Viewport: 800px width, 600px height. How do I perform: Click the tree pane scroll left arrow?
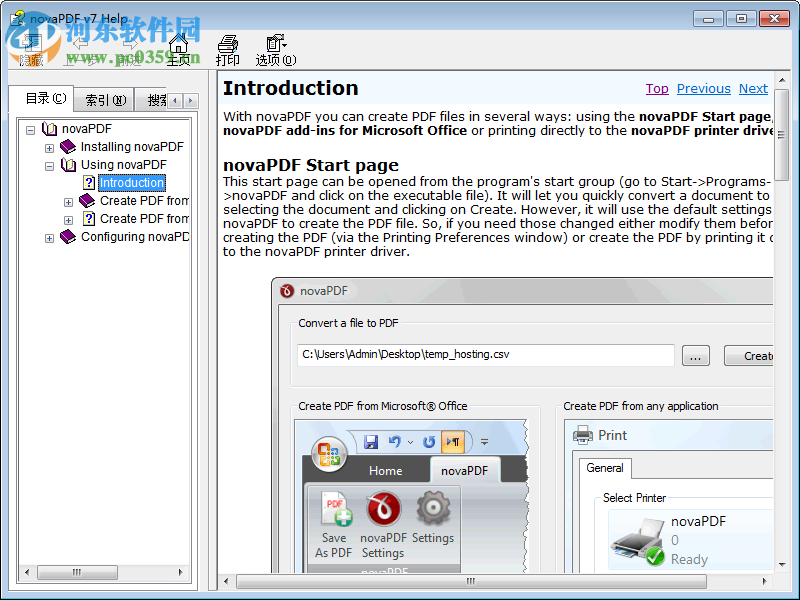tap(27, 572)
